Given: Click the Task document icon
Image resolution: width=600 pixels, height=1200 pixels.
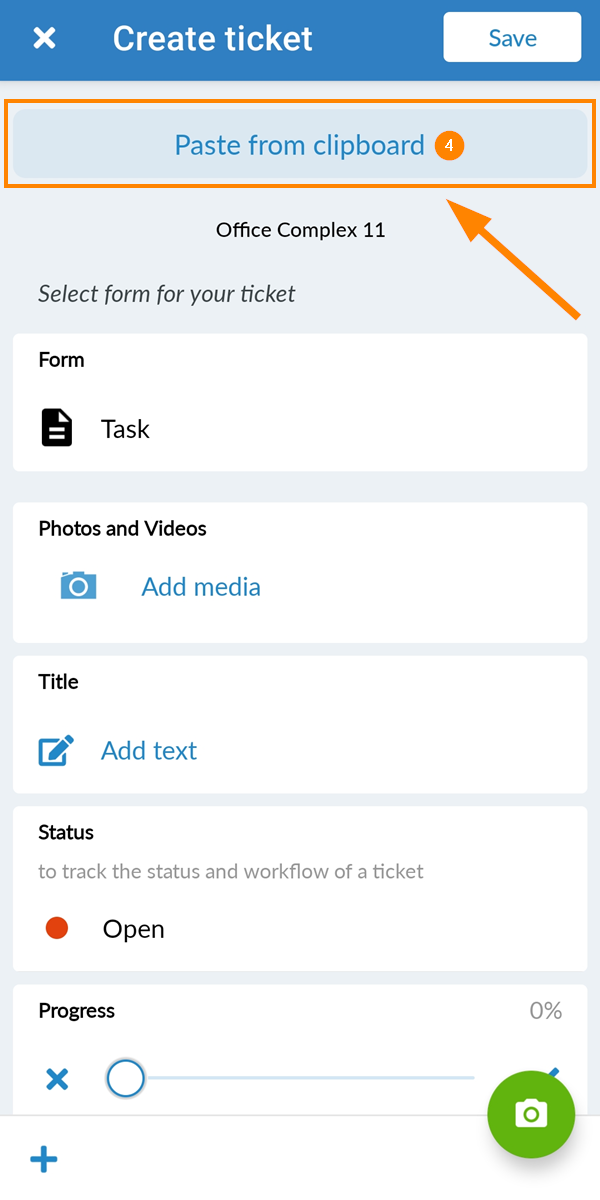Looking at the screenshot, I should point(57,427).
